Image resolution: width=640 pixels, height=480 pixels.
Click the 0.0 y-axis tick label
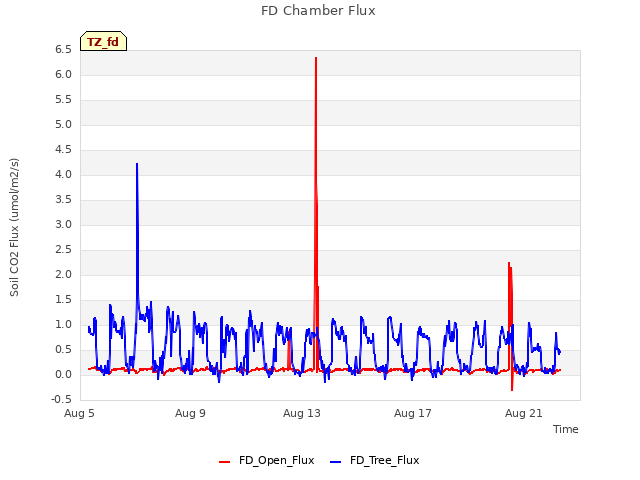tap(63, 374)
